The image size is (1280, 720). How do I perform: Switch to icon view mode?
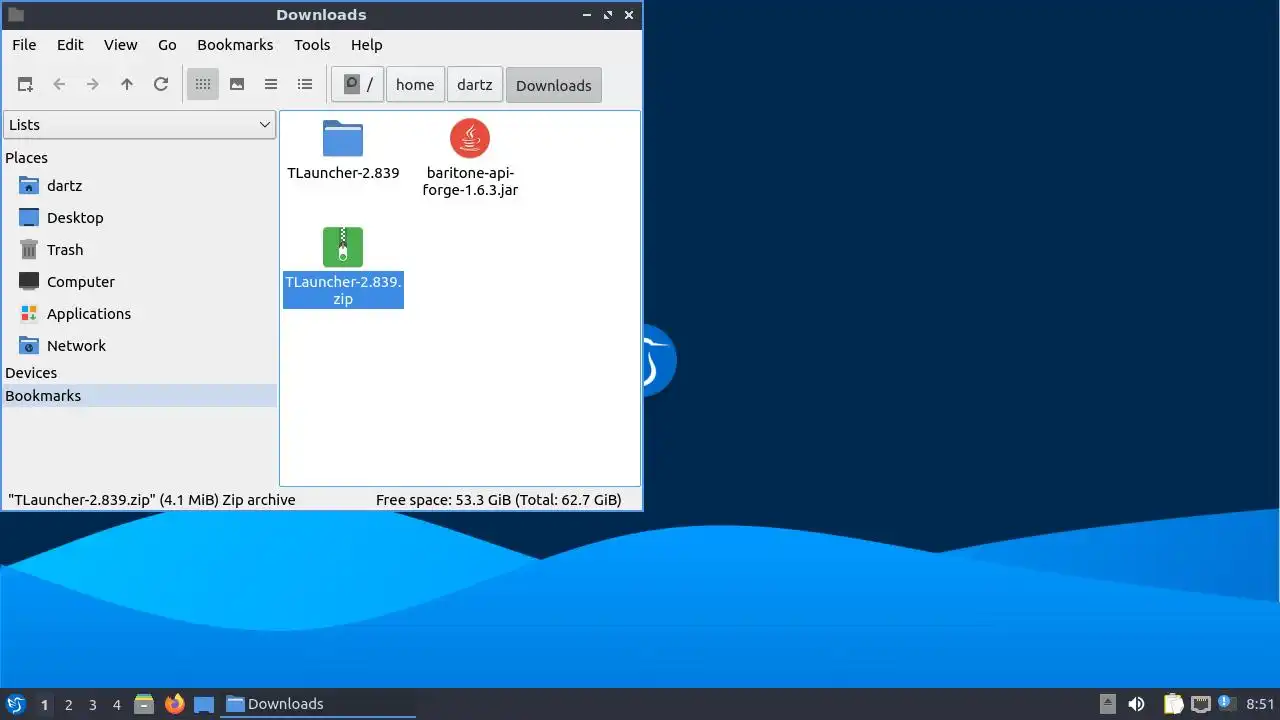(x=203, y=85)
